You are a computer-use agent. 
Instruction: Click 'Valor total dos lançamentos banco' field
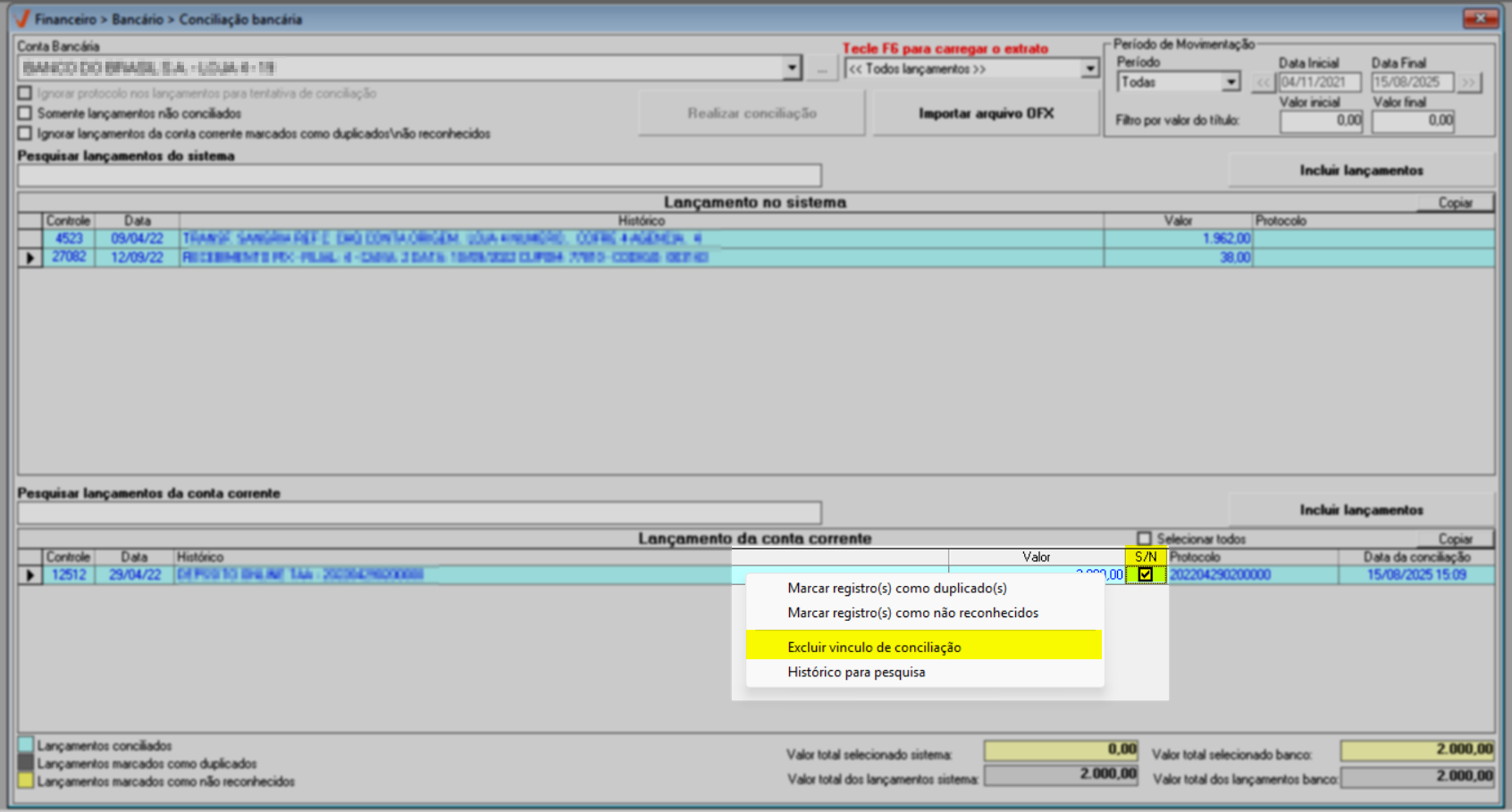[x=1416, y=776]
